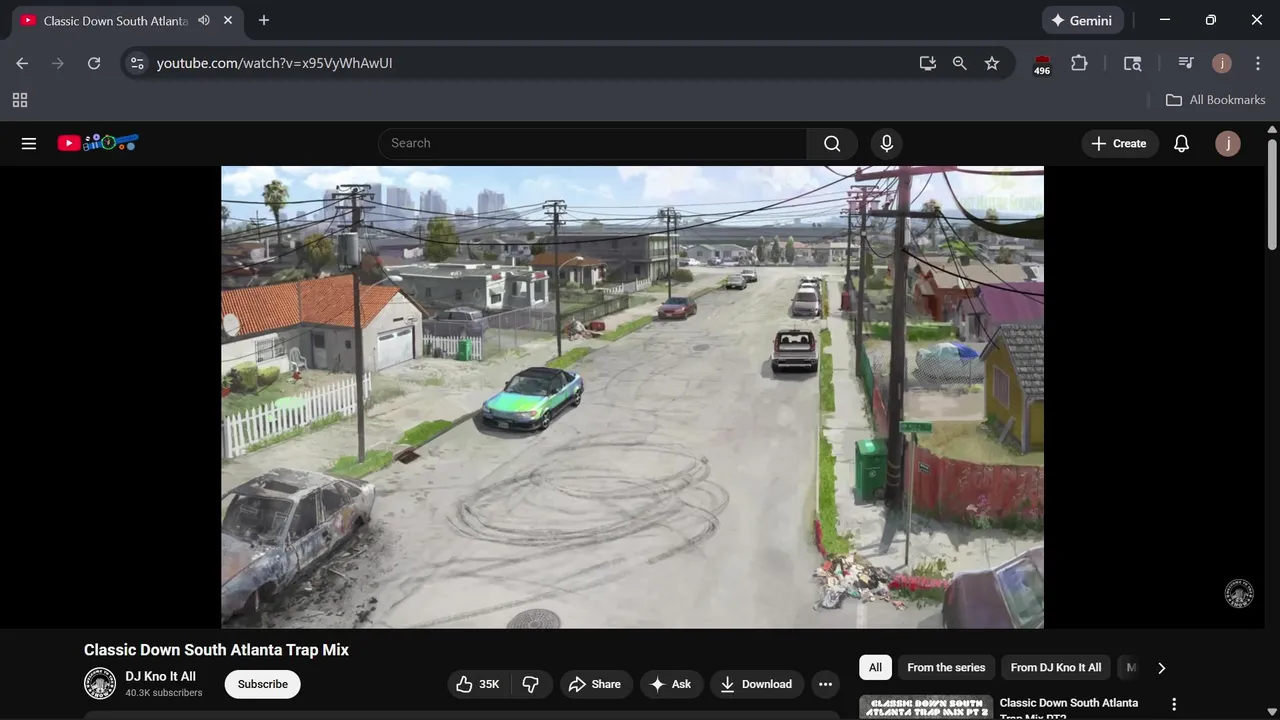Open a new browser tab
The image size is (1280, 720).
pos(264,20)
